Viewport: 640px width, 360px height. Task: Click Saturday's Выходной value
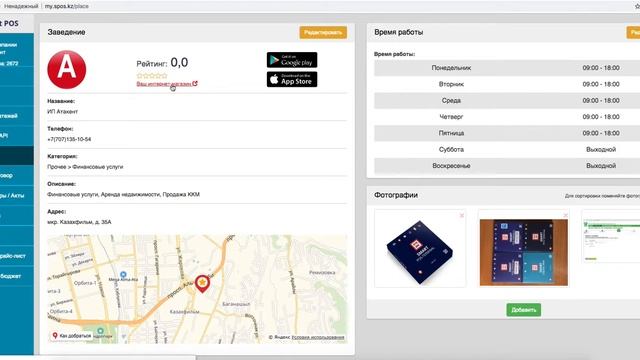(601, 149)
